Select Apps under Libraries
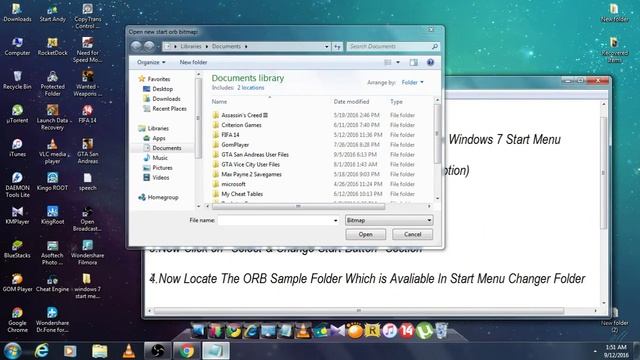The image size is (640, 360). (155, 138)
